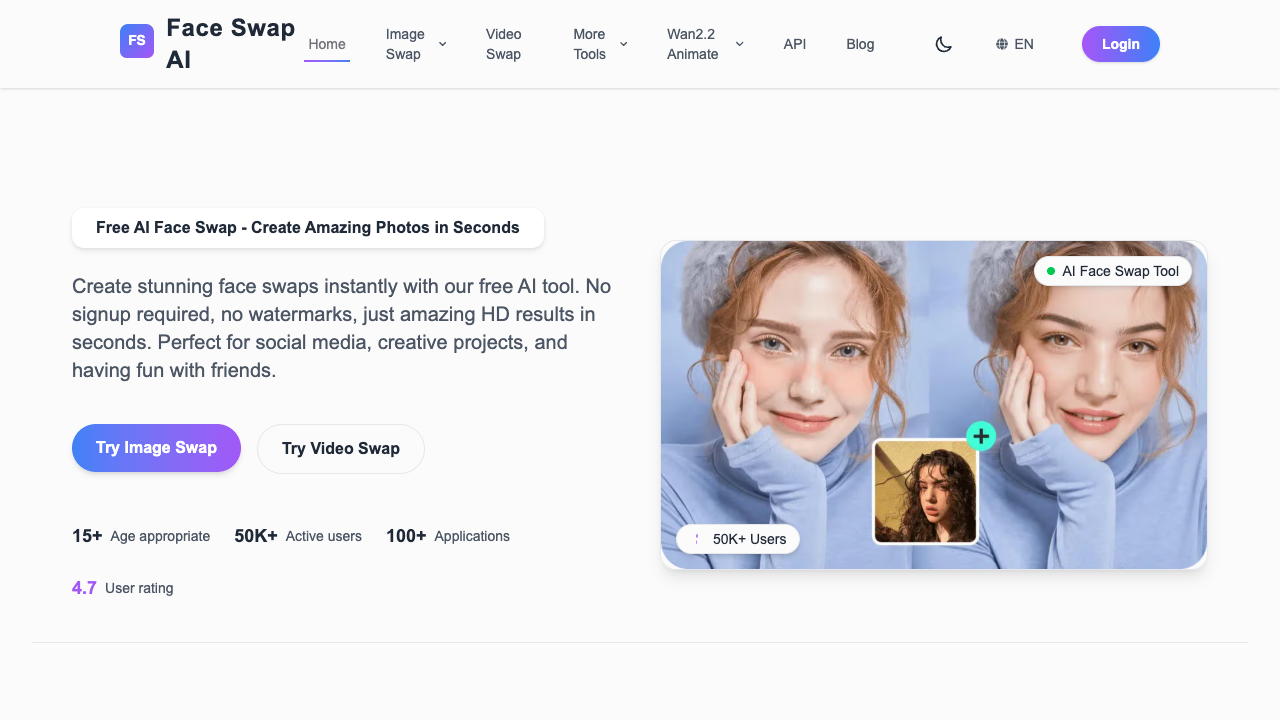1280x720 pixels.
Task: Expand the More Tools dropdown chevron
Action: point(624,44)
